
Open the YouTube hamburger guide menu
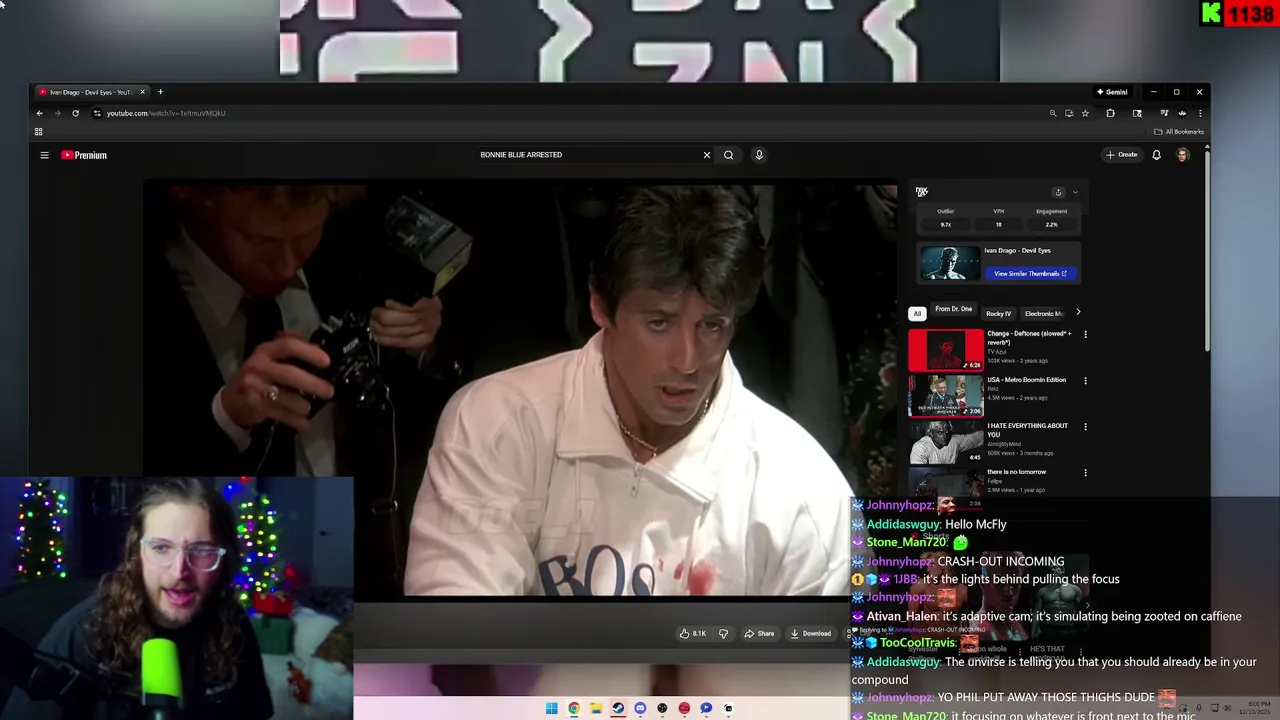tap(44, 155)
